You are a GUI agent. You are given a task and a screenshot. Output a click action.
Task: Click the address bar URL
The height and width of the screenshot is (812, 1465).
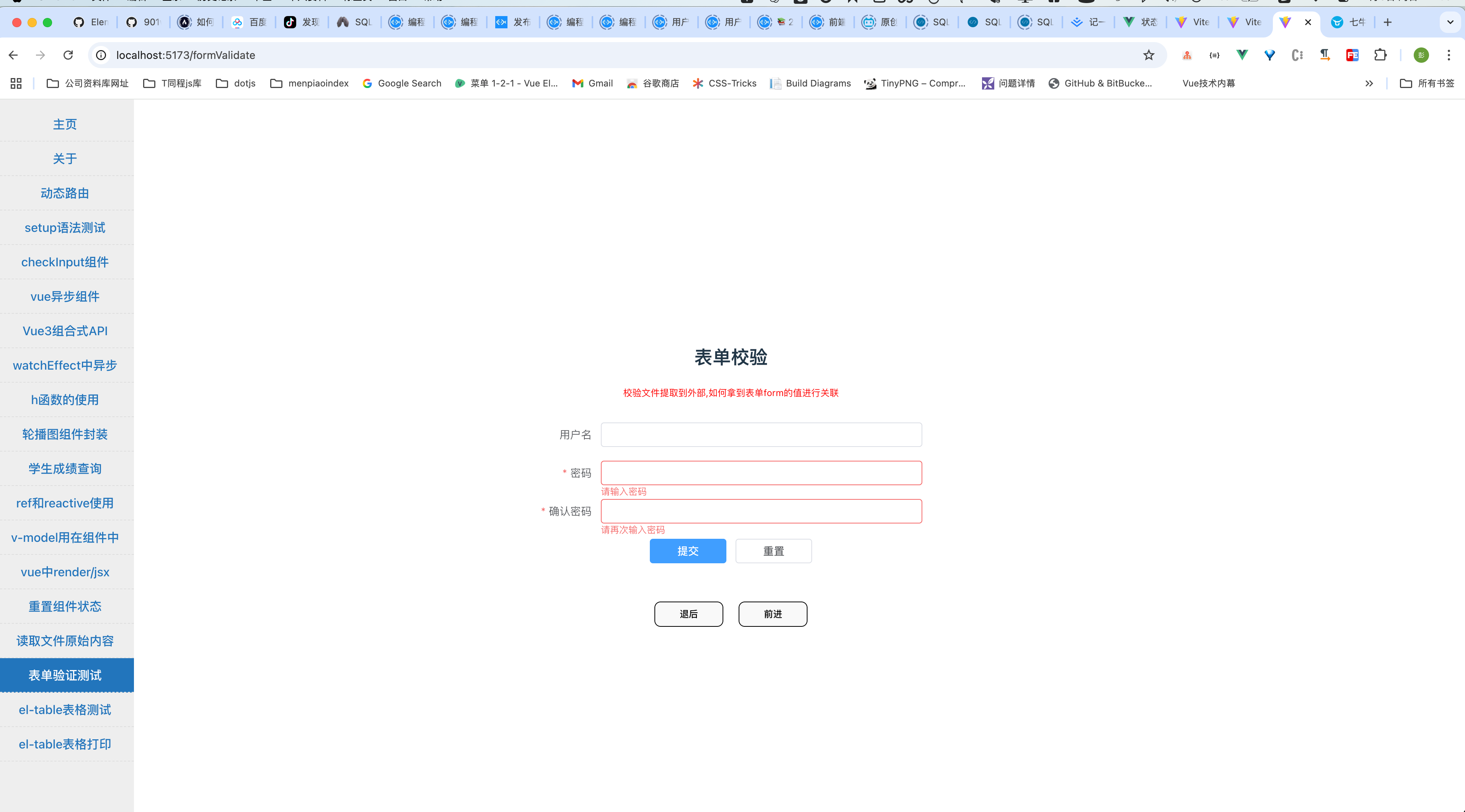pyautogui.click(x=185, y=55)
